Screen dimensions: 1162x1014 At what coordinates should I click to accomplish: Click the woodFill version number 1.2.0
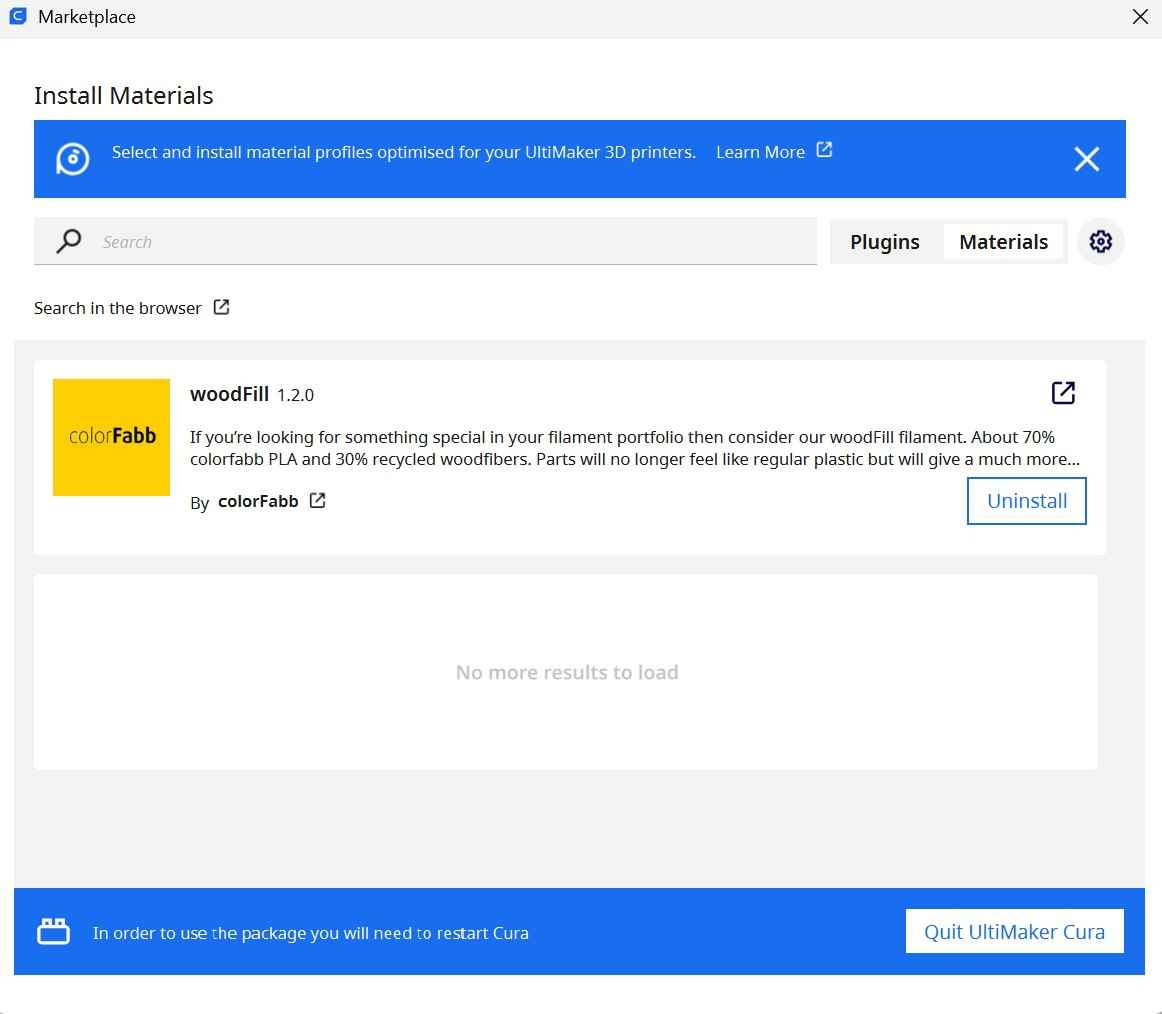click(x=296, y=396)
